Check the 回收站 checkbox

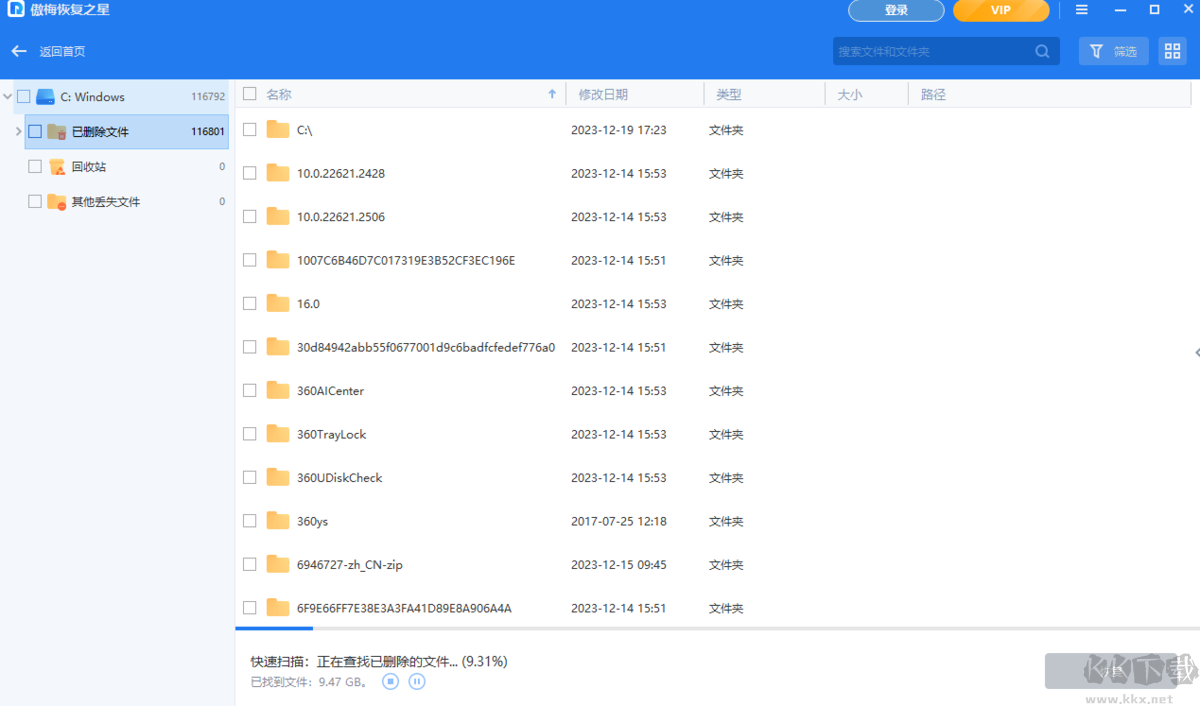coord(34,166)
